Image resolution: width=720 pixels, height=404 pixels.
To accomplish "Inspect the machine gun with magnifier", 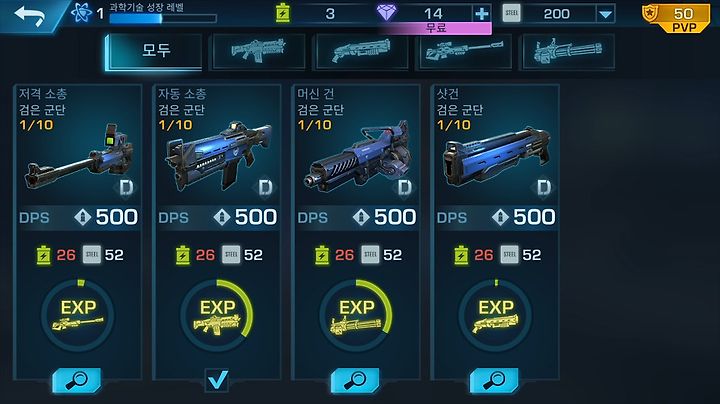I will coord(355,380).
